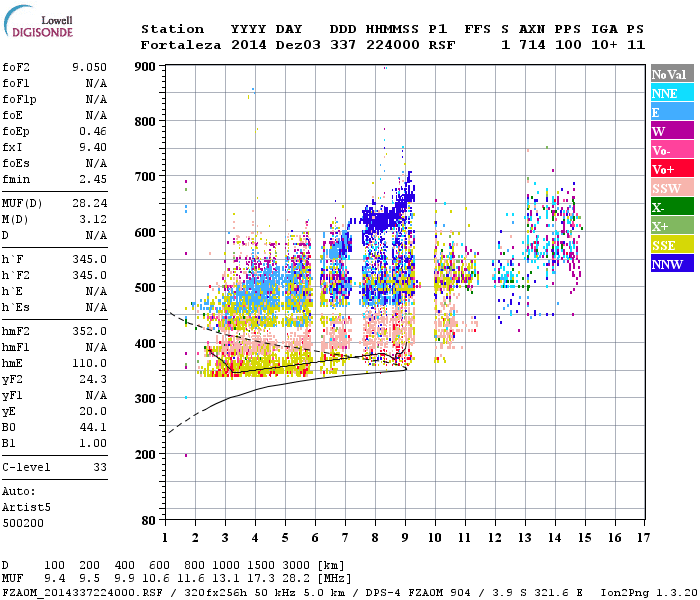
Task: Click the hmF2 value 352.0
Action: pos(89,331)
